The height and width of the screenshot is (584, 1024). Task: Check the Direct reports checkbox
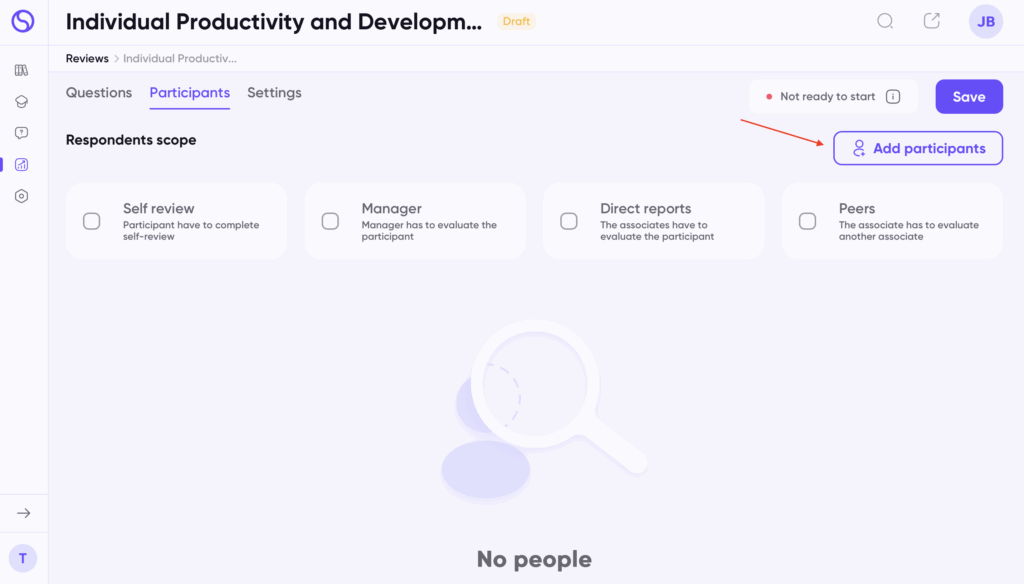coord(569,221)
